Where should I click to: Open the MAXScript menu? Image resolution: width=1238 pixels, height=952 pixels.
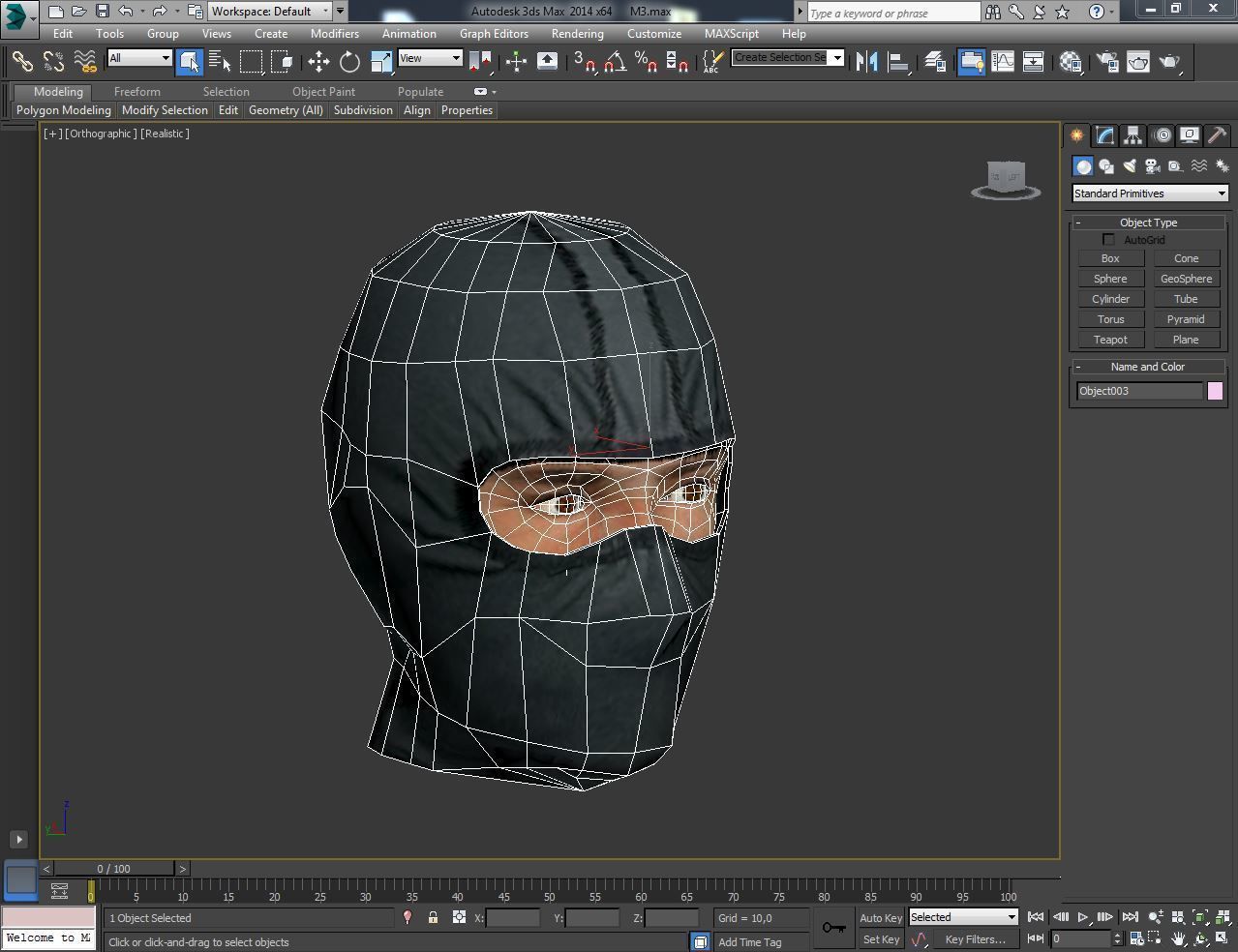point(732,33)
